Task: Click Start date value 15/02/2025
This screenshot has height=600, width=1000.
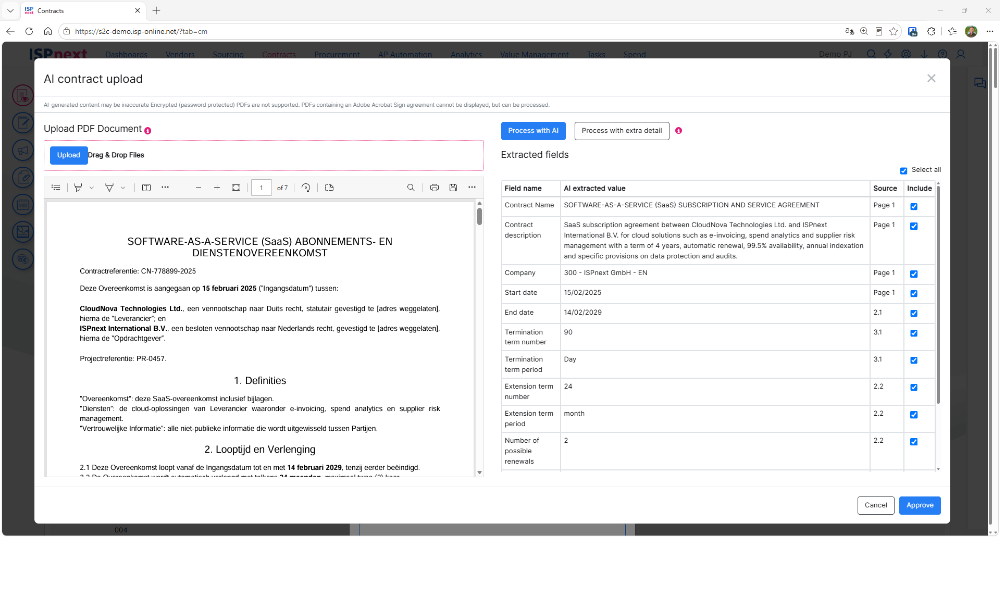Action: (x=582, y=293)
